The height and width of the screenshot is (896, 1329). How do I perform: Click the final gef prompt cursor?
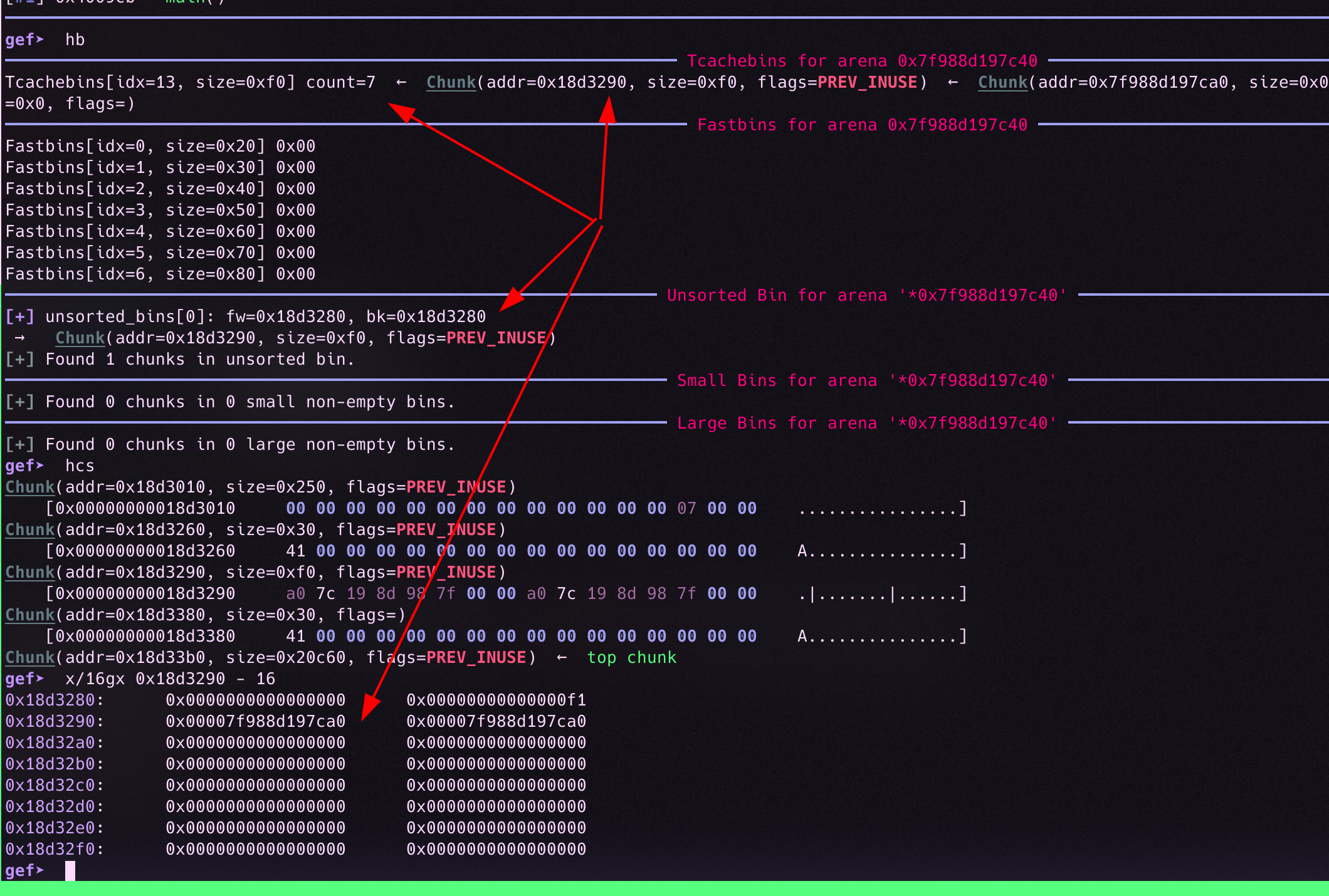pyautogui.click(x=70, y=870)
